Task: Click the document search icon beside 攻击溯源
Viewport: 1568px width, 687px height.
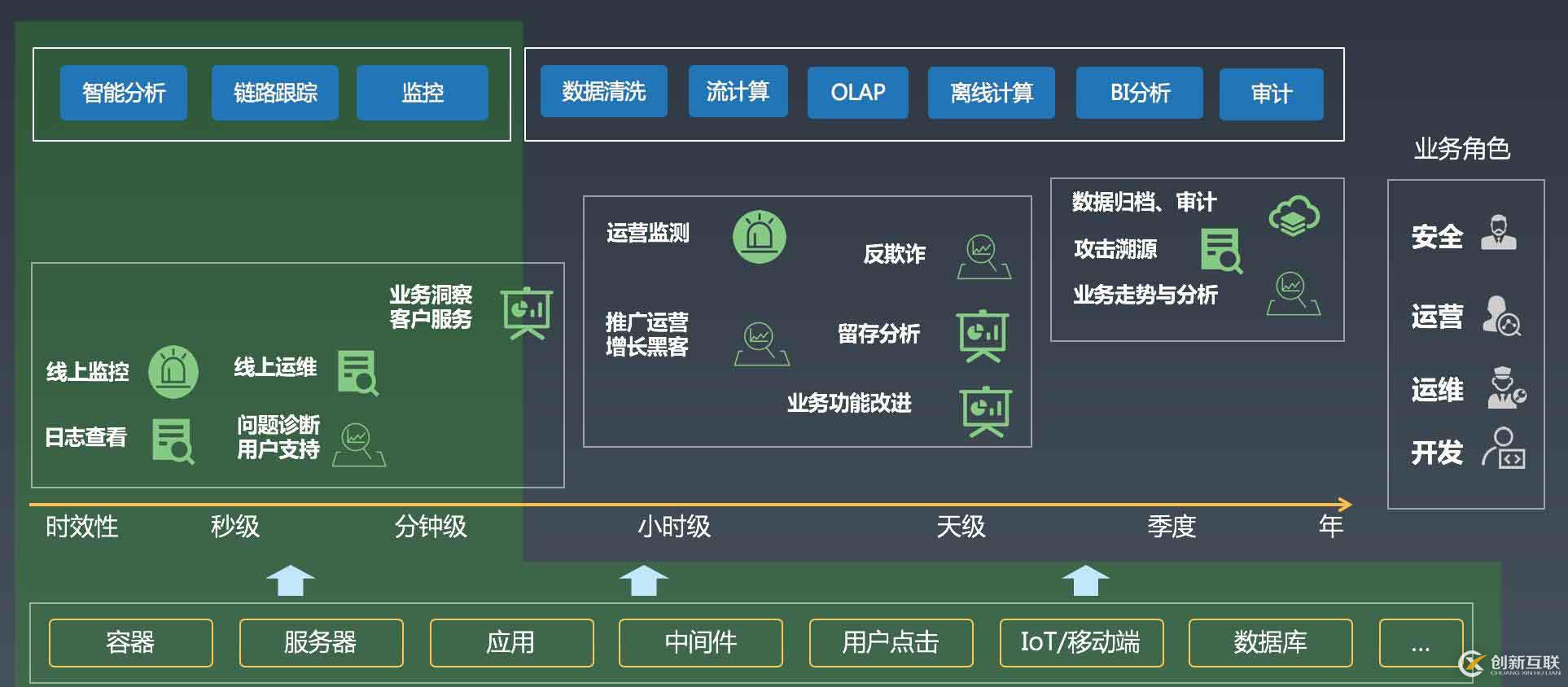Action: pos(1222,250)
